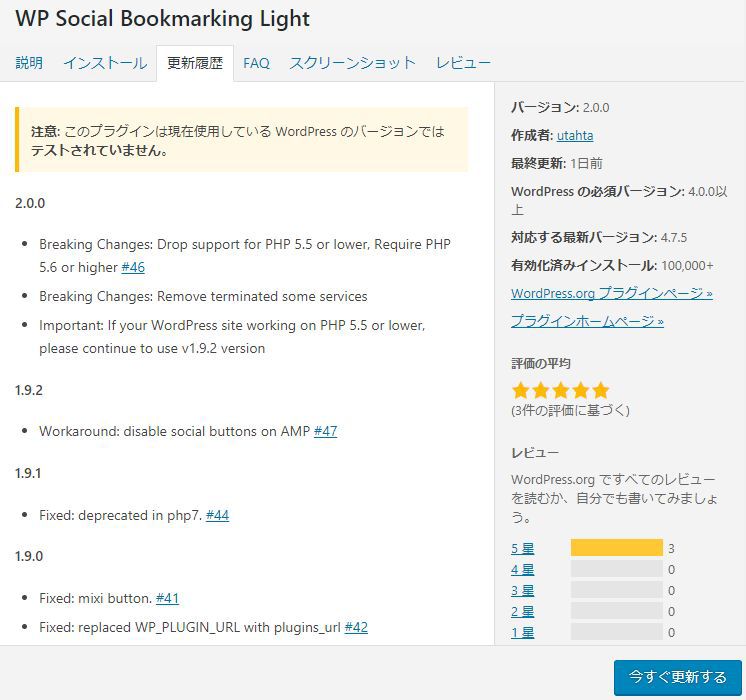Click the average rating stars
This screenshot has height=700, width=746.
pyautogui.click(x=561, y=390)
